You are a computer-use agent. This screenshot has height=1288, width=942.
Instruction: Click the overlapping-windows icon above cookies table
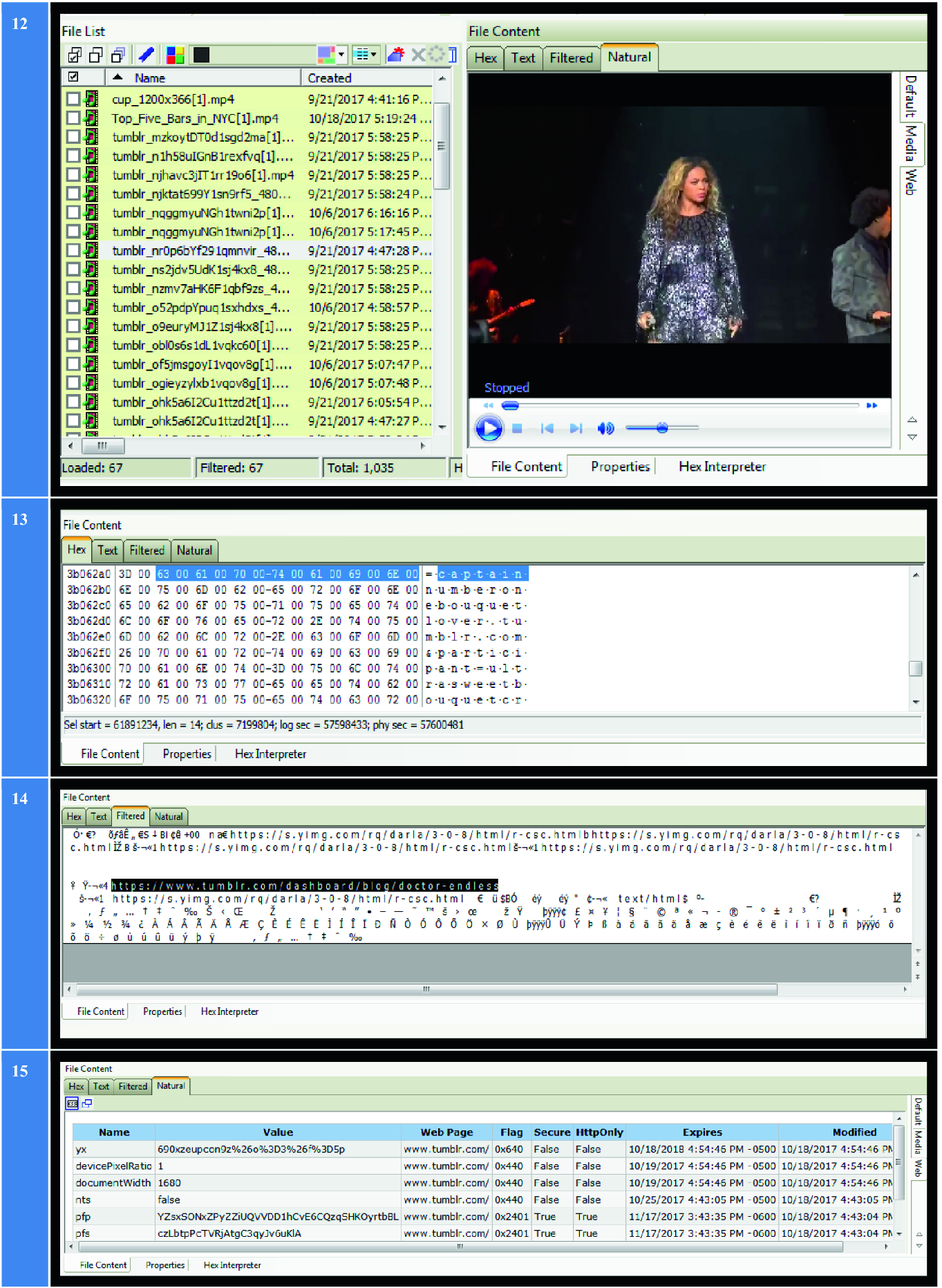point(87,1103)
